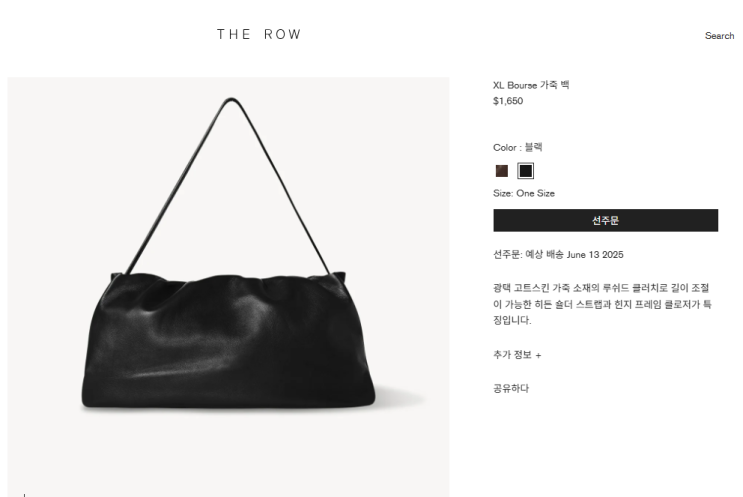
Task: Open the THE ROW homepage logo
Action: [259, 35]
